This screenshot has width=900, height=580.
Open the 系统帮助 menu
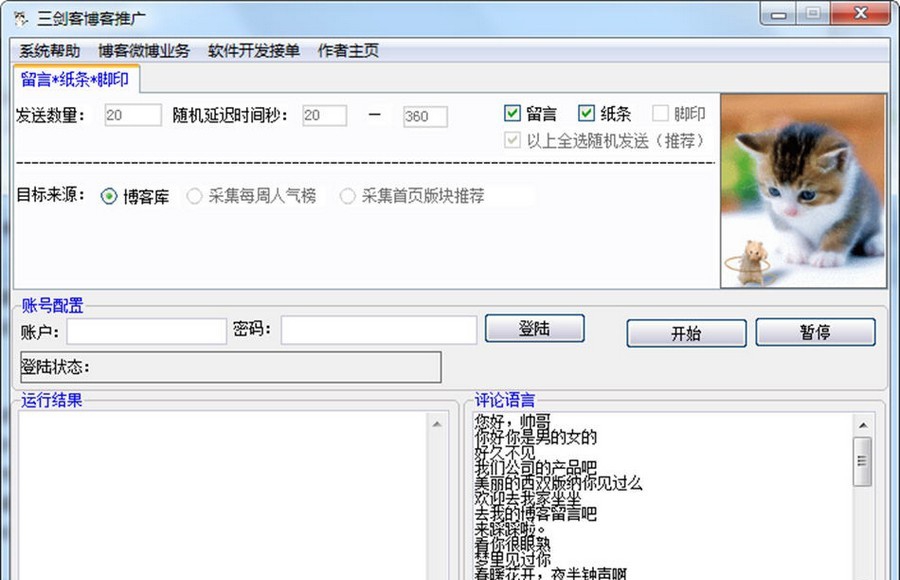tap(49, 51)
